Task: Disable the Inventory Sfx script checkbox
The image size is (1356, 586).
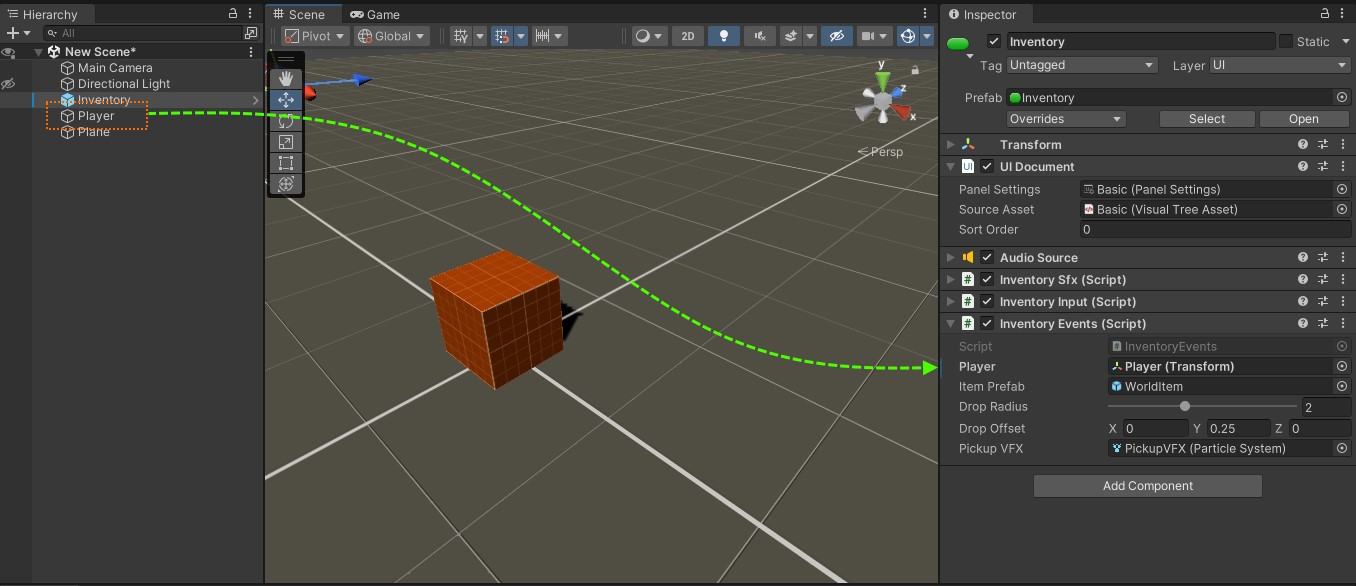Action: [x=987, y=280]
